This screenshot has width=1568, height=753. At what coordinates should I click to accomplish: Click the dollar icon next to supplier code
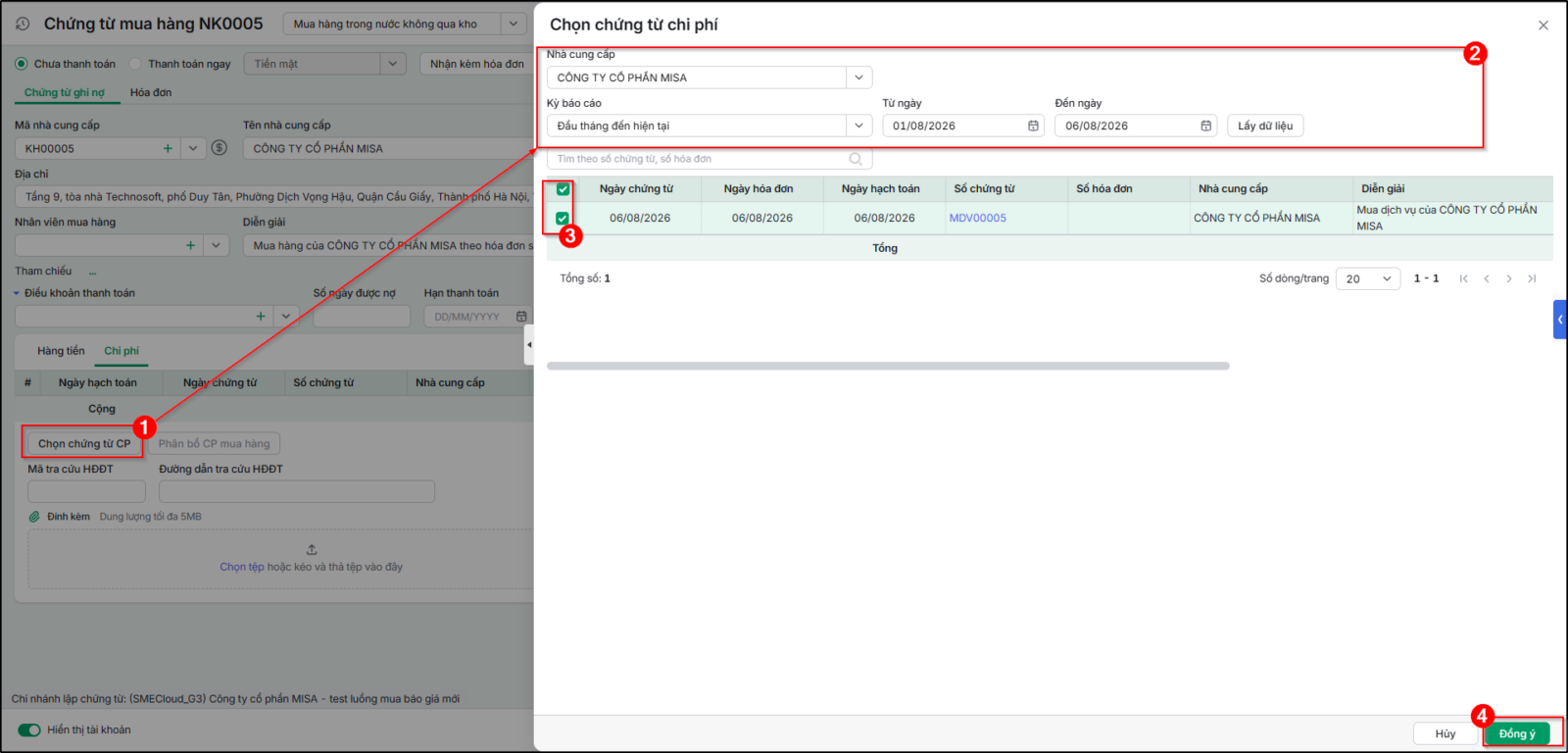click(x=220, y=148)
